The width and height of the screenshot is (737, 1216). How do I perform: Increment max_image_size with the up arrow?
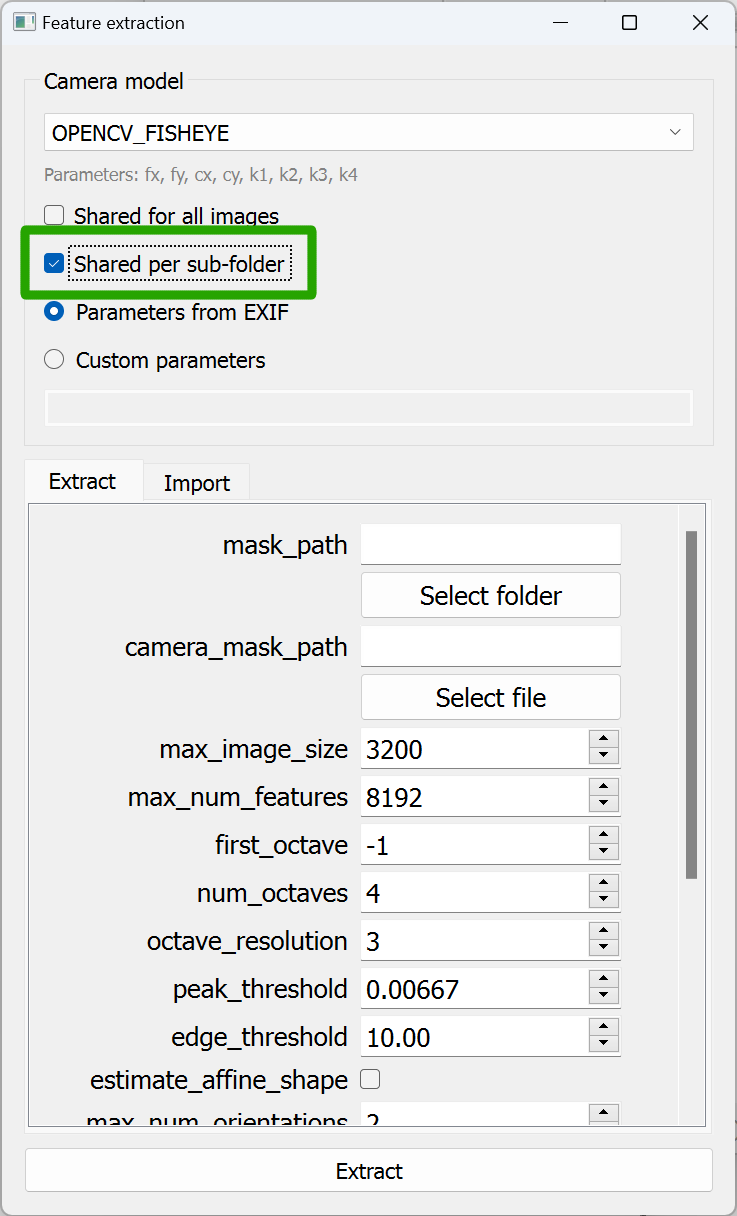604,741
